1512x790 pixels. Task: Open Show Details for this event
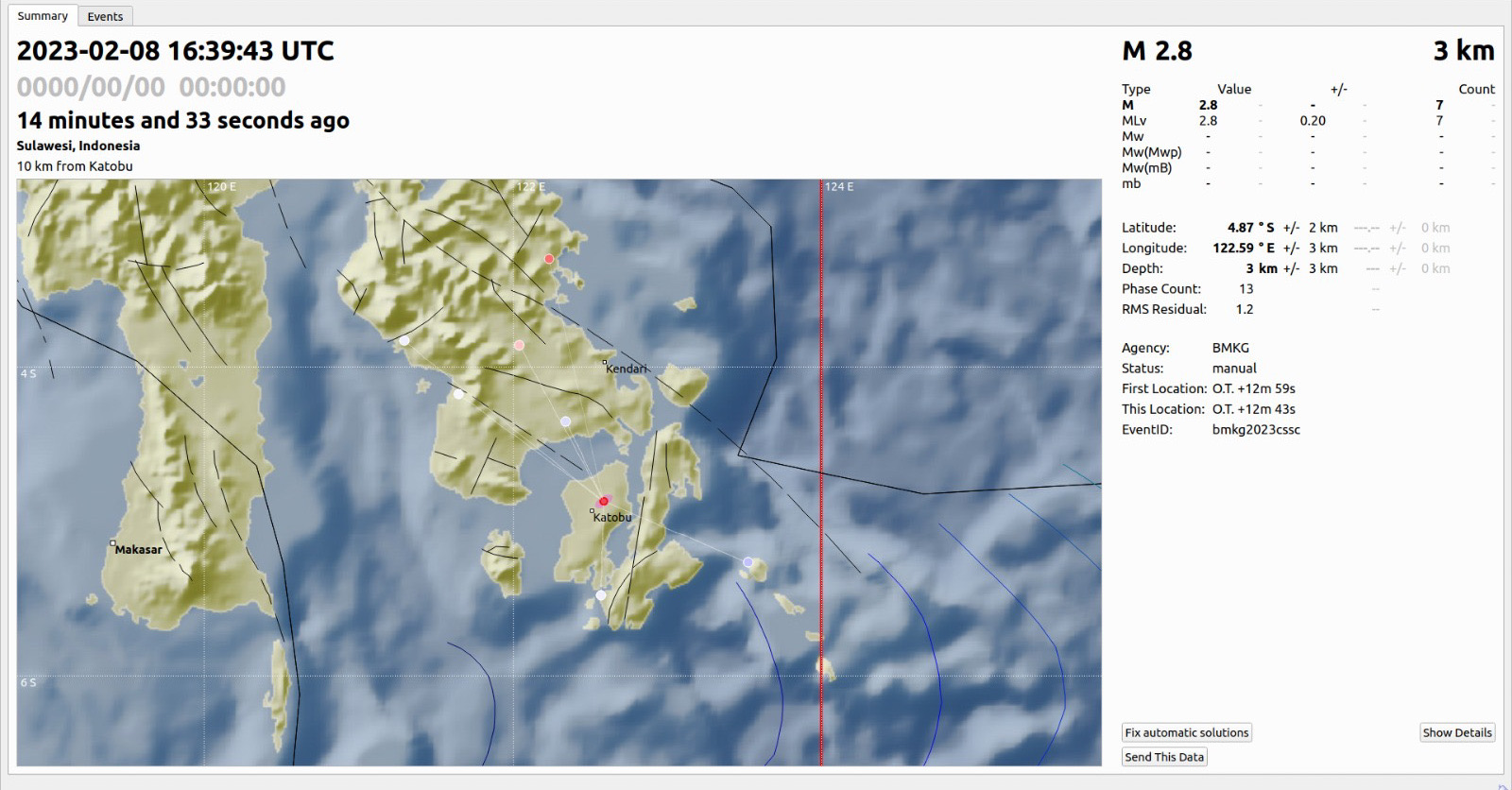(x=1456, y=732)
